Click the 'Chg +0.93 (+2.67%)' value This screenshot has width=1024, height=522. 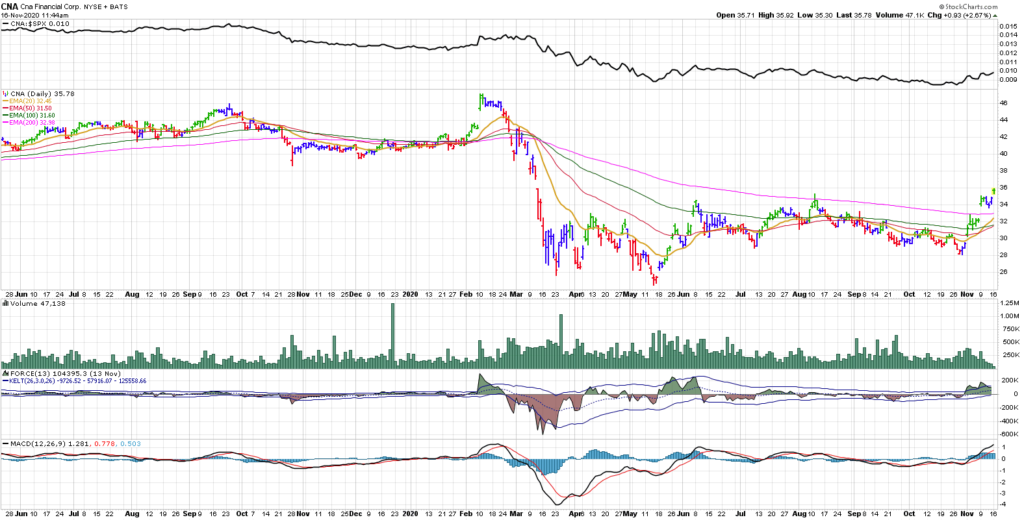click(x=960, y=14)
